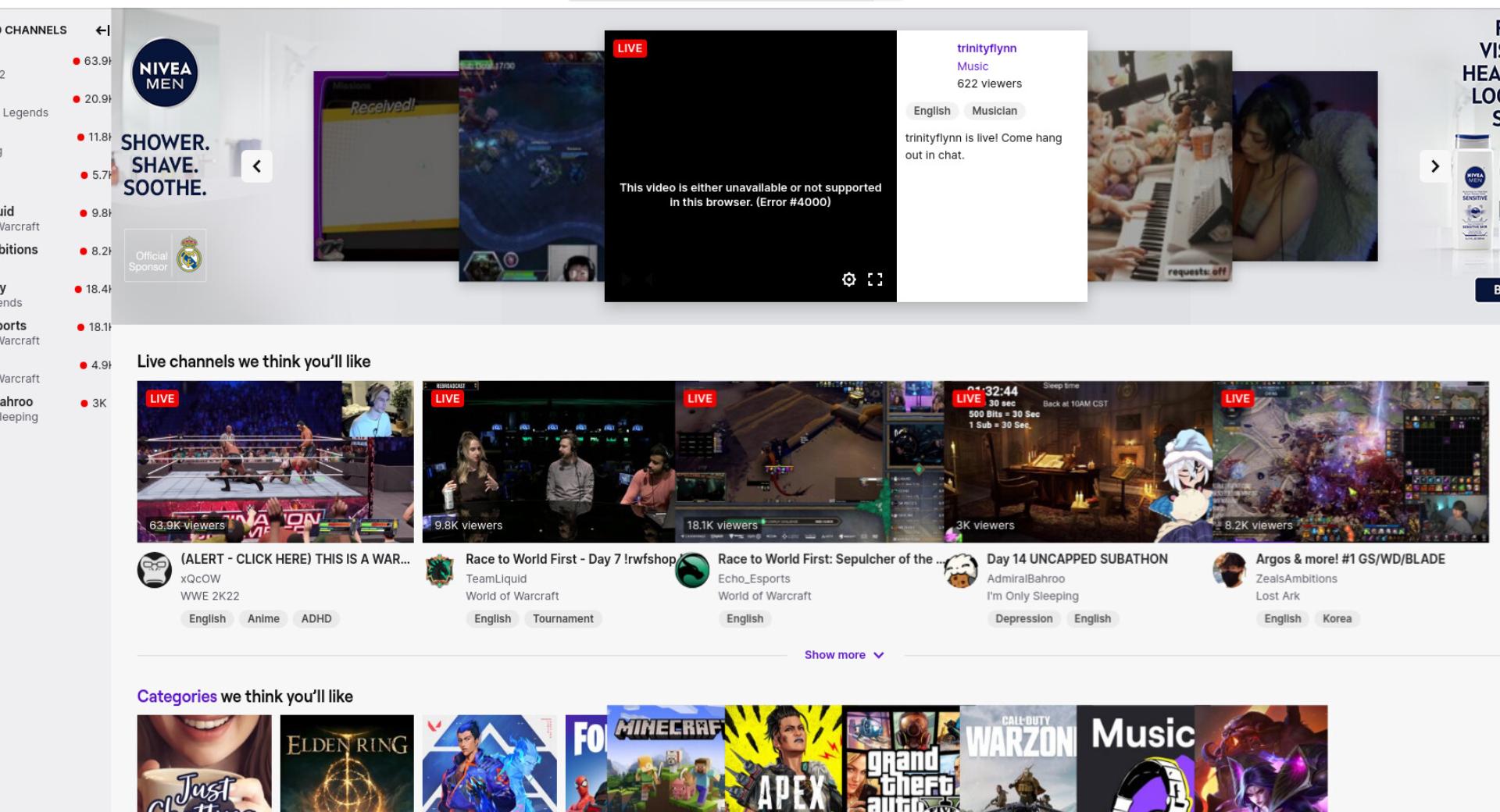Image resolution: width=1500 pixels, height=812 pixels.
Task: Open video settings gear icon
Action: point(849,280)
